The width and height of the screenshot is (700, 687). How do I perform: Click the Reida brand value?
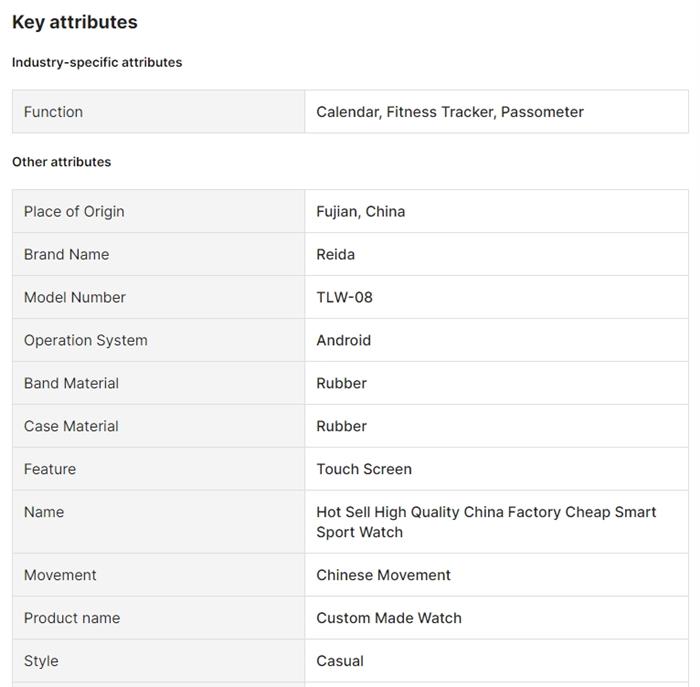(336, 254)
